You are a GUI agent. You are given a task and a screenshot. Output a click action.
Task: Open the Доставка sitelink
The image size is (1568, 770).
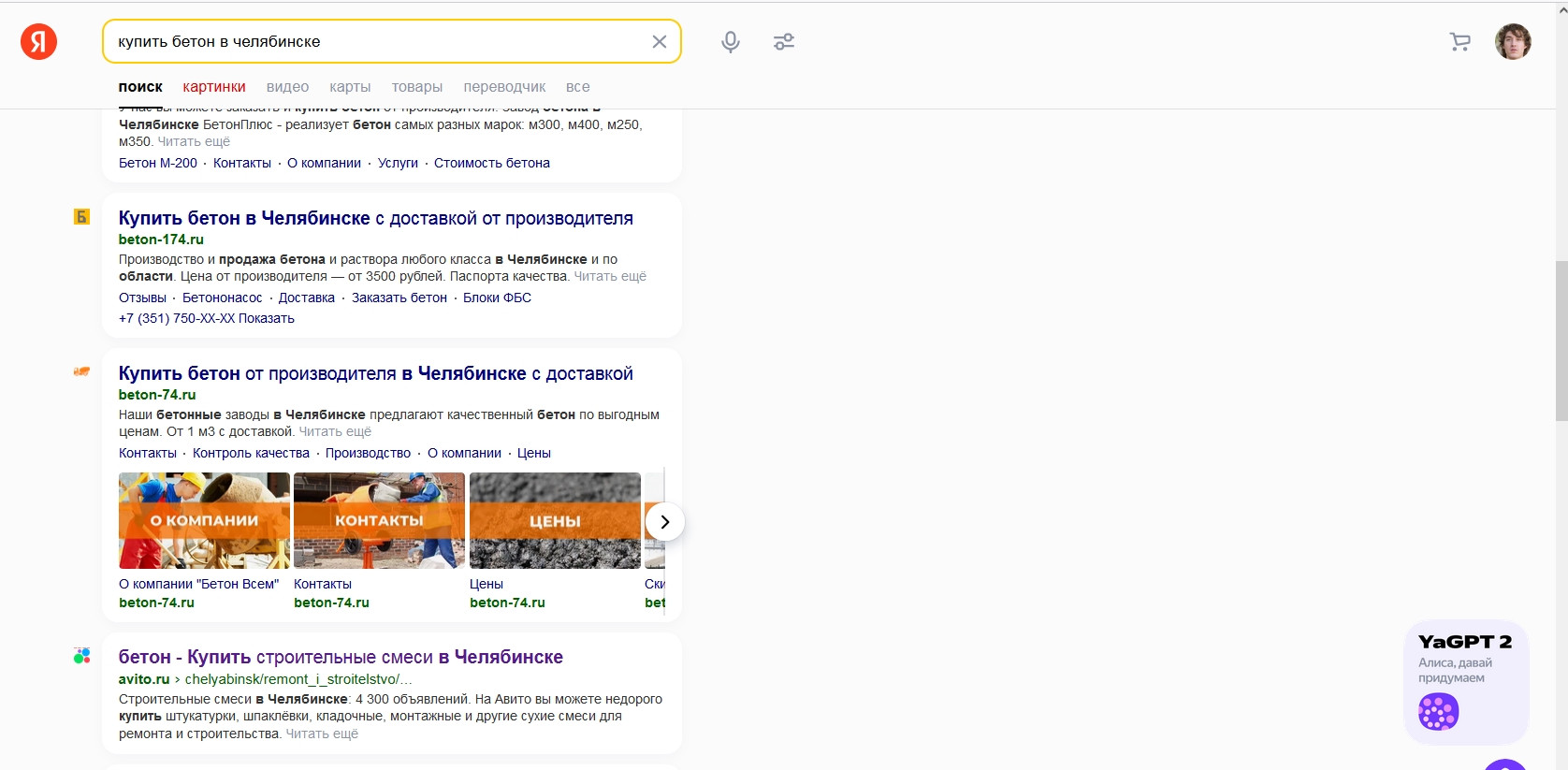[307, 298]
